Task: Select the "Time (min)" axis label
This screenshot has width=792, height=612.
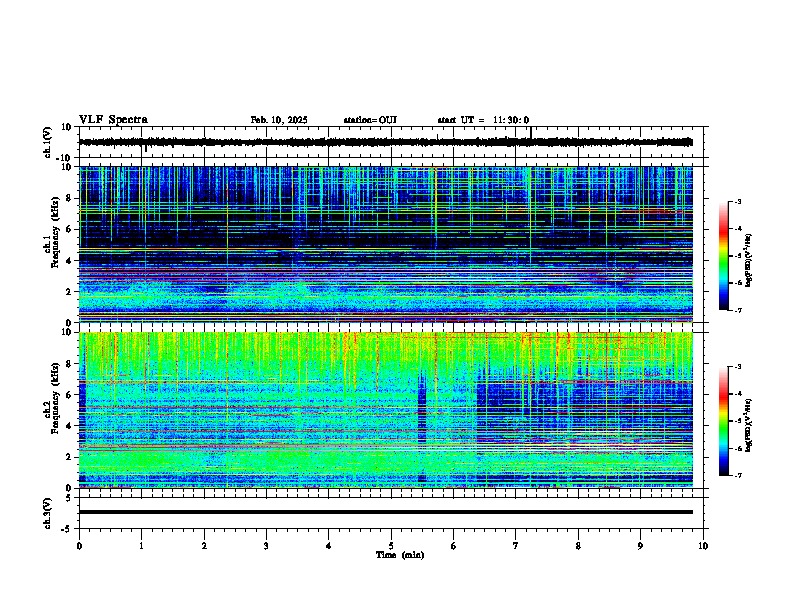Action: pos(400,555)
